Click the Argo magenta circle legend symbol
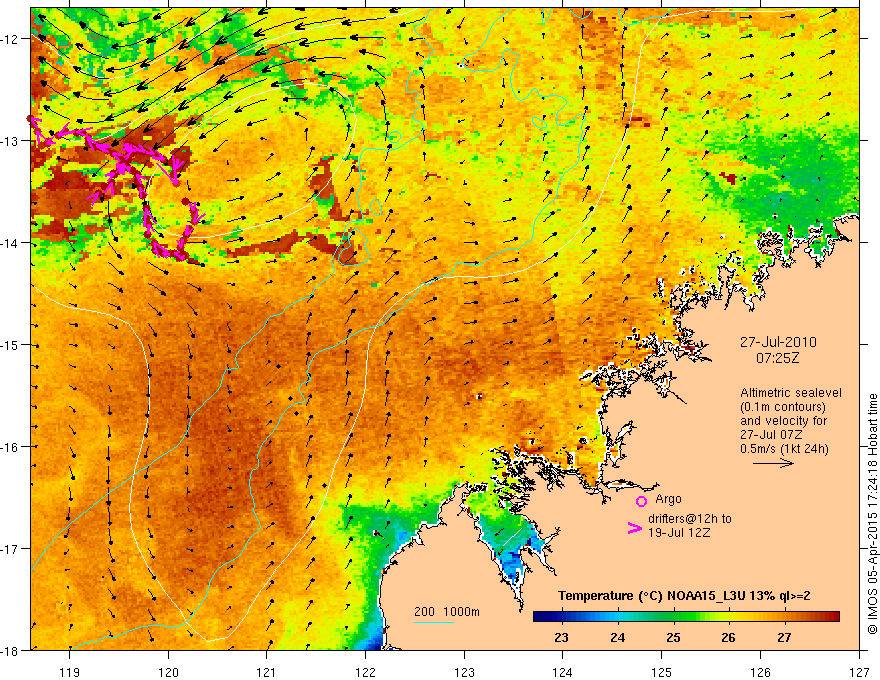Screen dimensions: 880x680 coord(641,501)
